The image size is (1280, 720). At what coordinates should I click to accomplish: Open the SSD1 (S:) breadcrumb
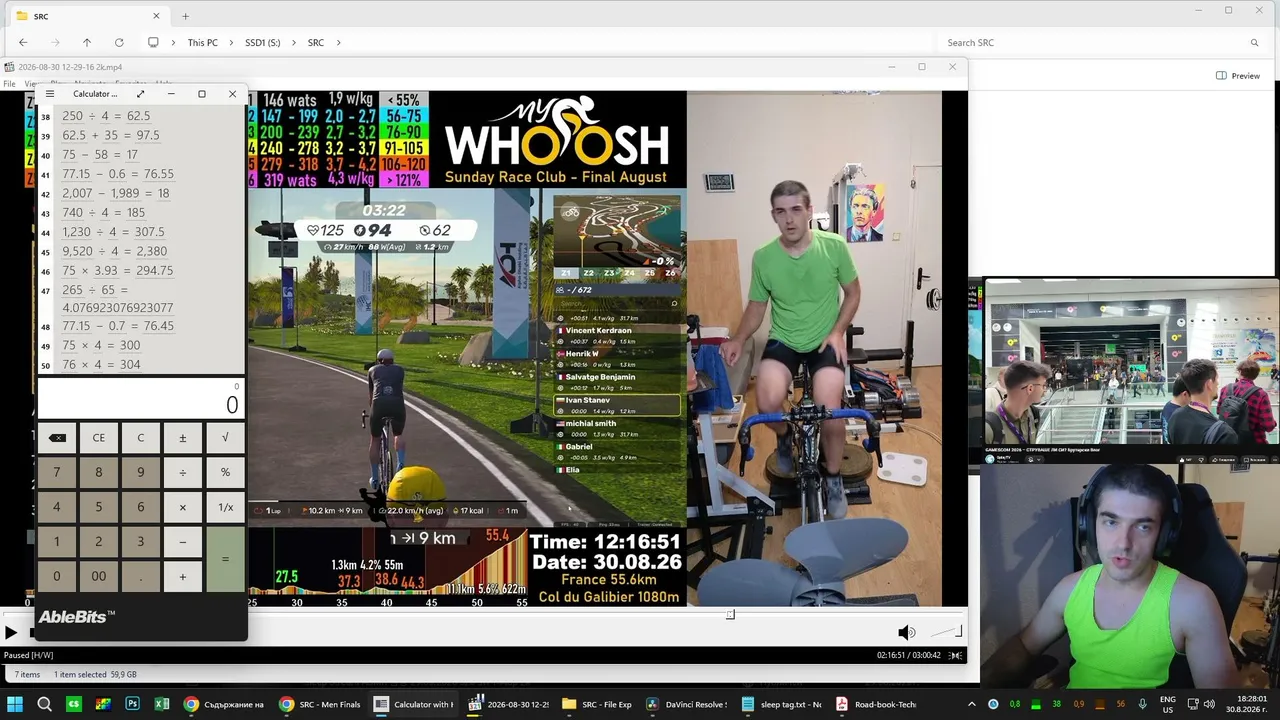tap(263, 43)
